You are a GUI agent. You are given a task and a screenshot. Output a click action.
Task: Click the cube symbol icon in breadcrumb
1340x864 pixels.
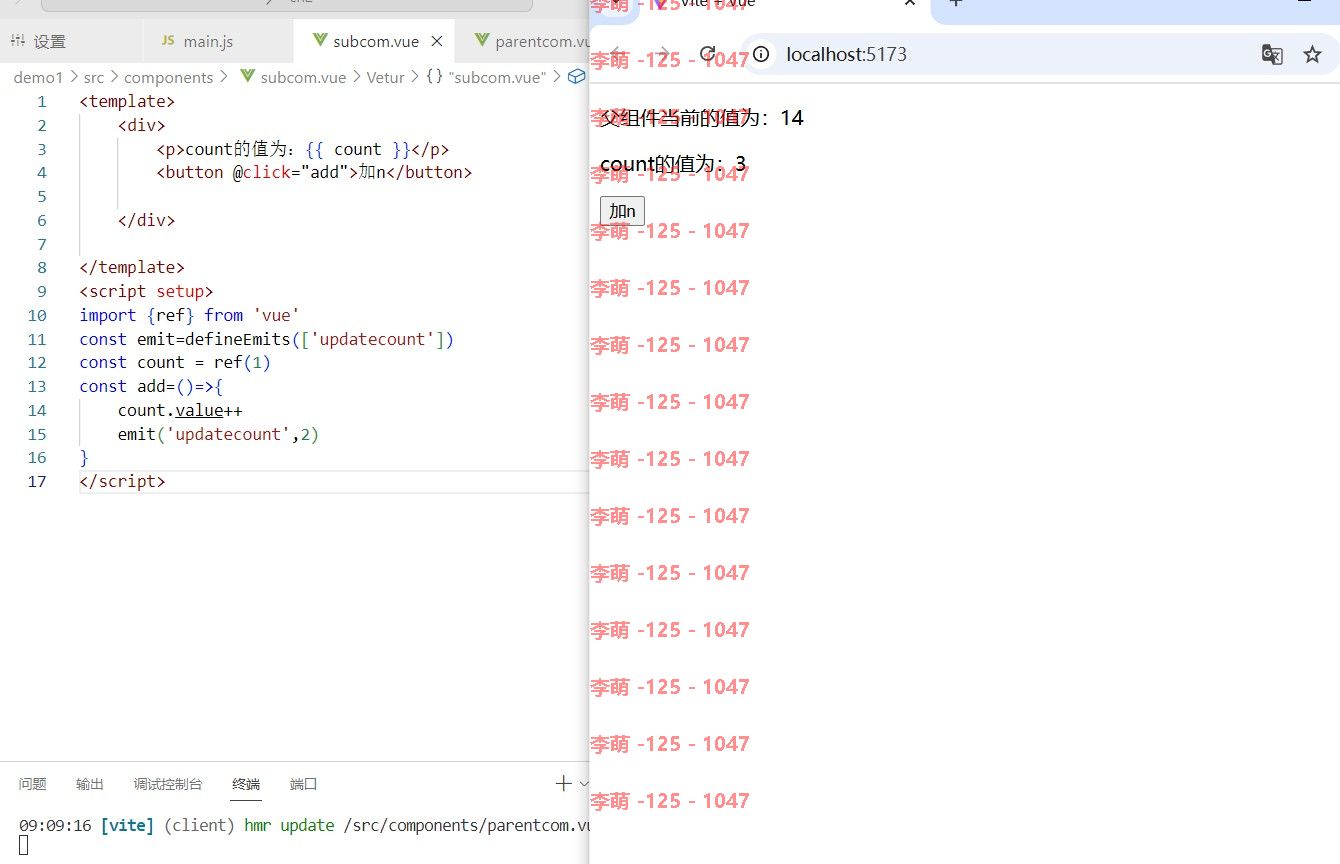click(576, 77)
